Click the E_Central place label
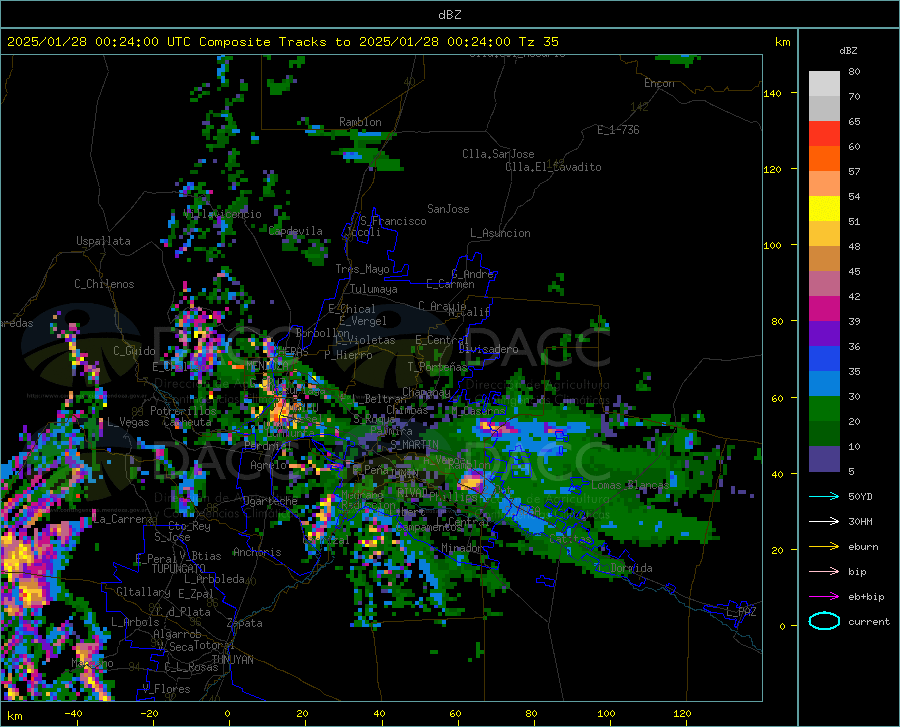The width and height of the screenshot is (900, 727). 442,340
